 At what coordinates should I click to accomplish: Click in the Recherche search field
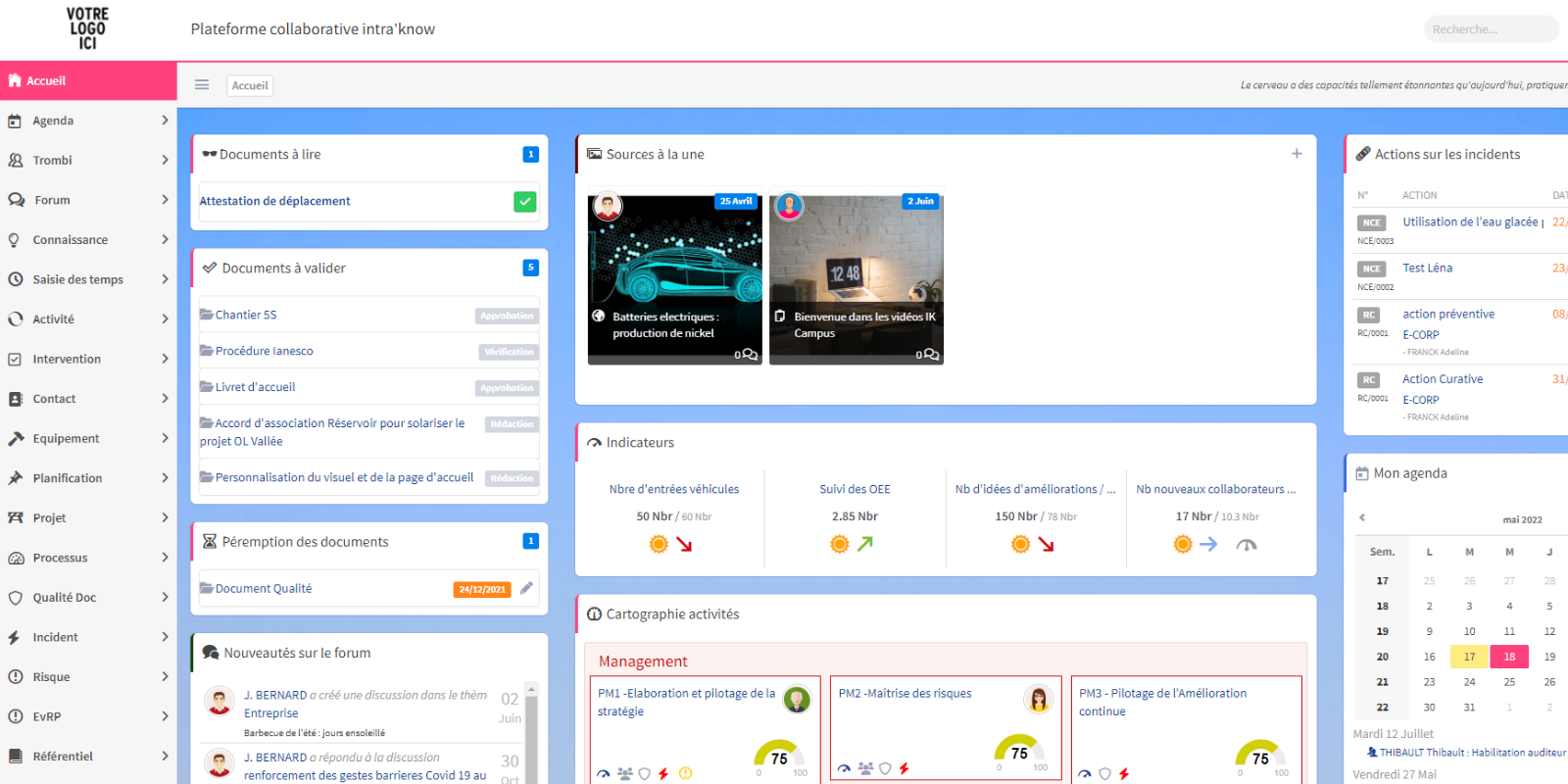pyautogui.click(x=1490, y=29)
